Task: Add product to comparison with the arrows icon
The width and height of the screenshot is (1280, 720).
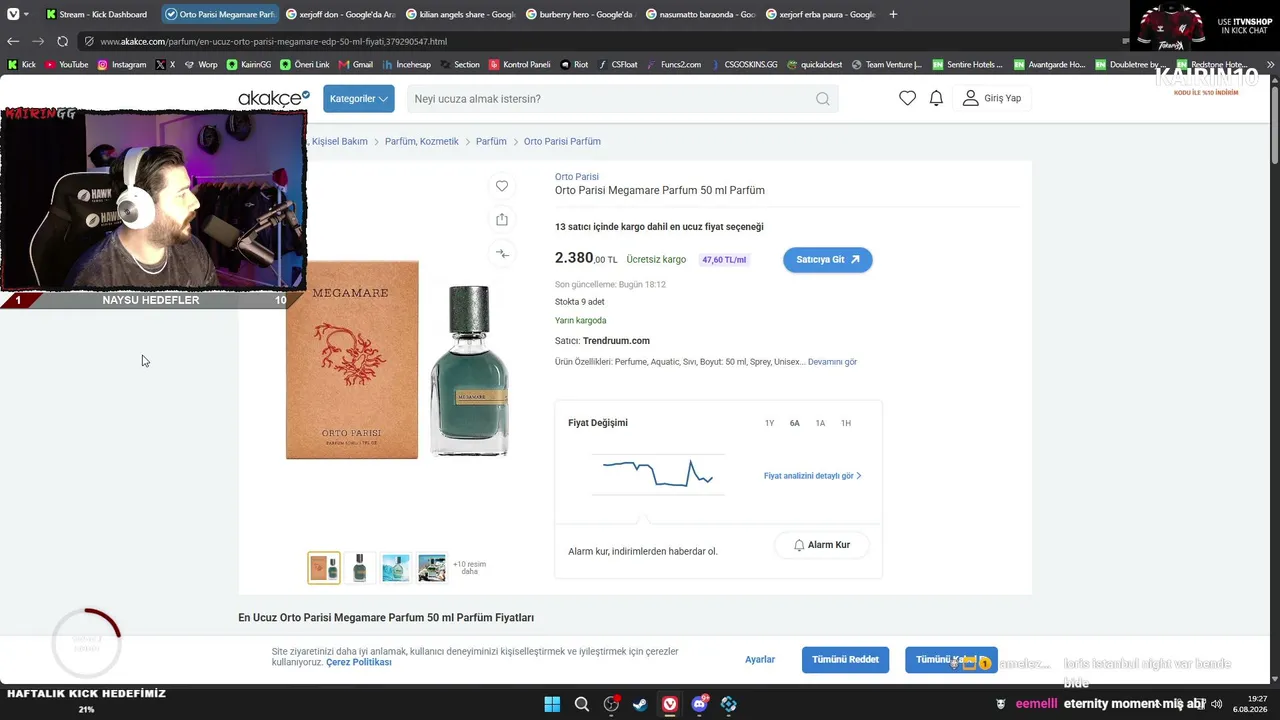Action: tap(502, 254)
